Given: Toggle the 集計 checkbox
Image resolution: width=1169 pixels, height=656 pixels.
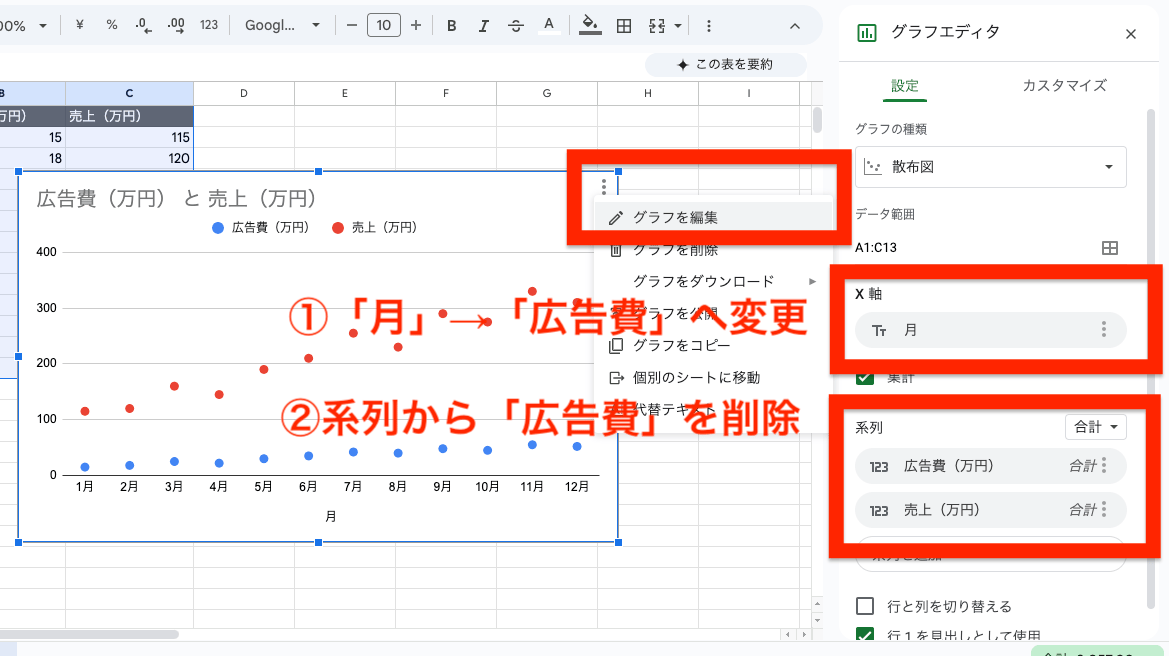Looking at the screenshot, I should point(866,377).
